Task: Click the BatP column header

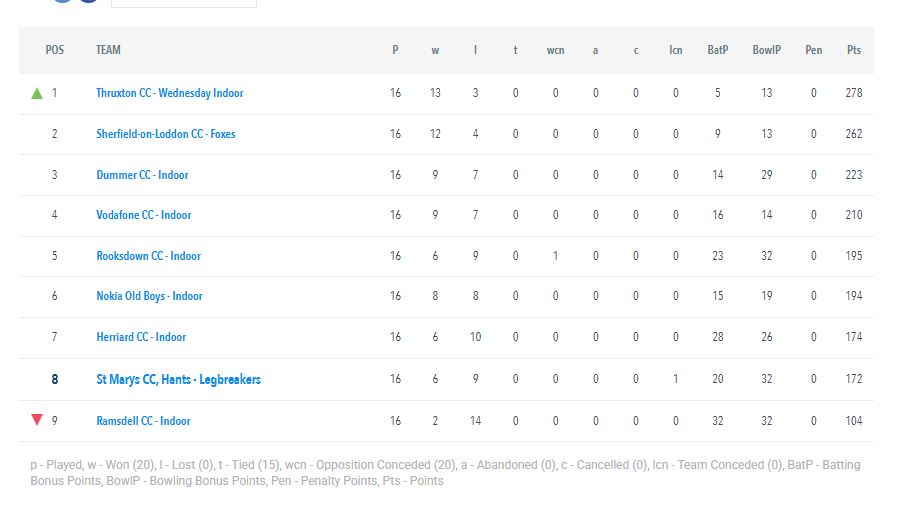Action: pos(718,50)
